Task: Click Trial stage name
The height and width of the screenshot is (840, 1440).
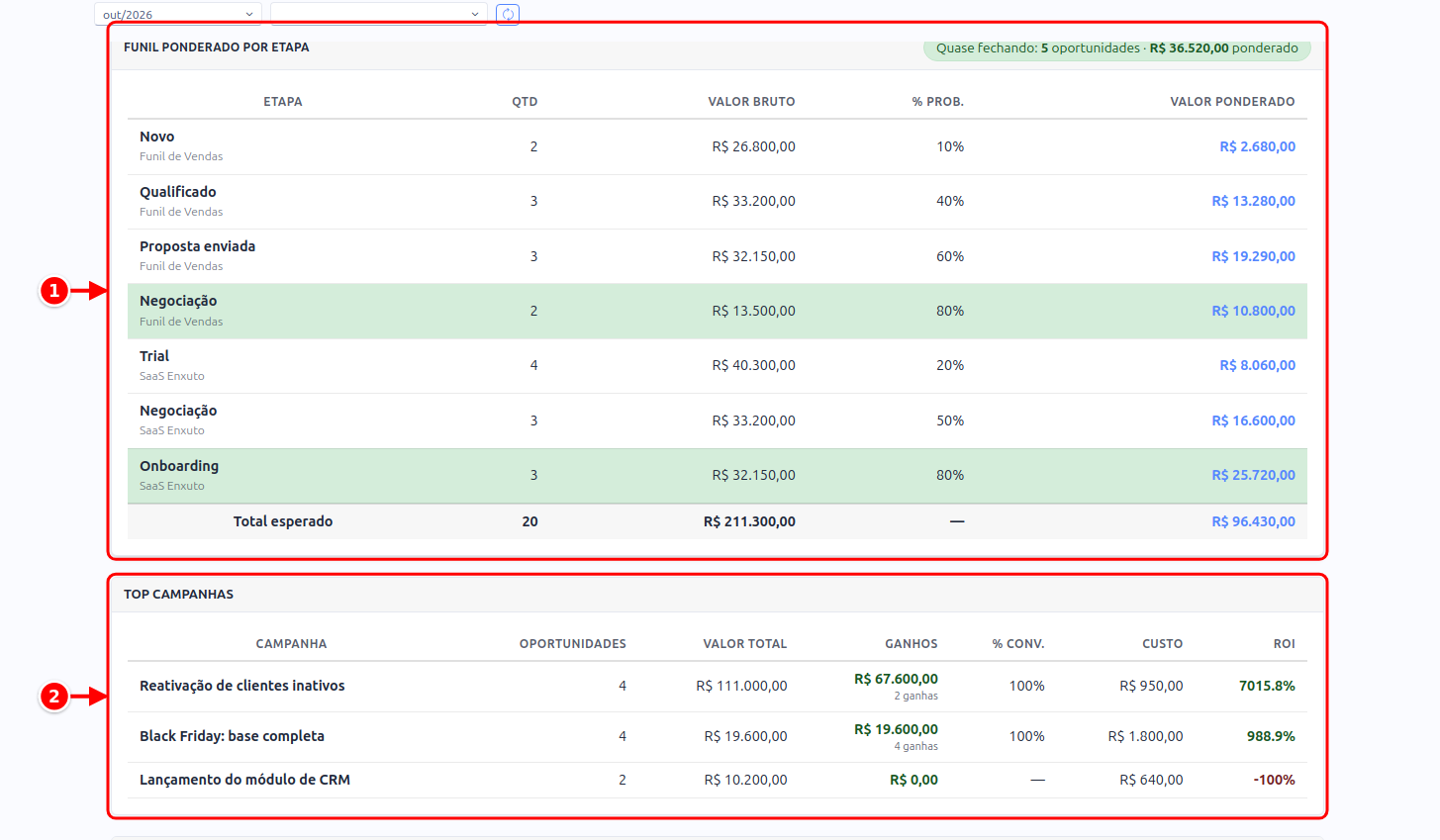Action: point(153,356)
